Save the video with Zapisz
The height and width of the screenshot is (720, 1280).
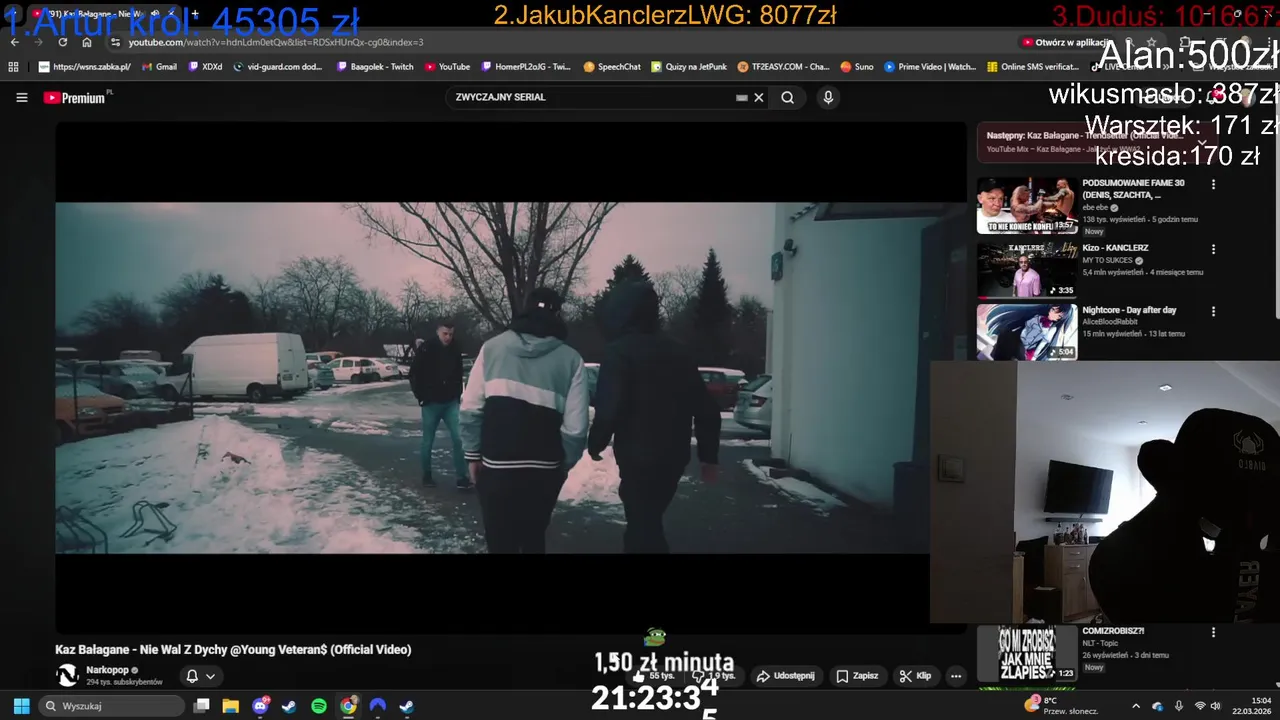[x=857, y=676]
